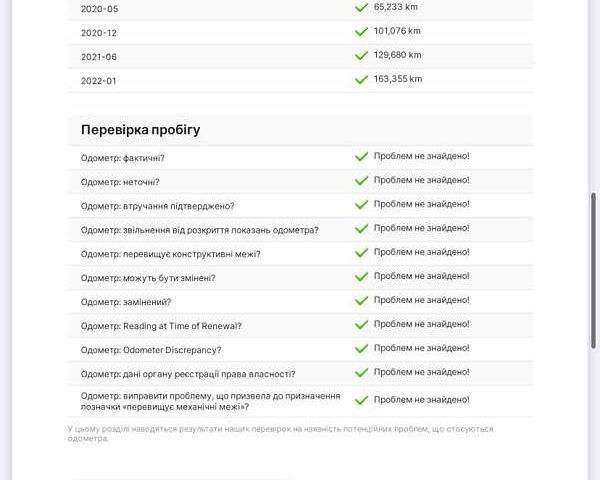Select the 2020-05 date row
The image size is (600, 480).
pyautogui.click(x=99, y=8)
